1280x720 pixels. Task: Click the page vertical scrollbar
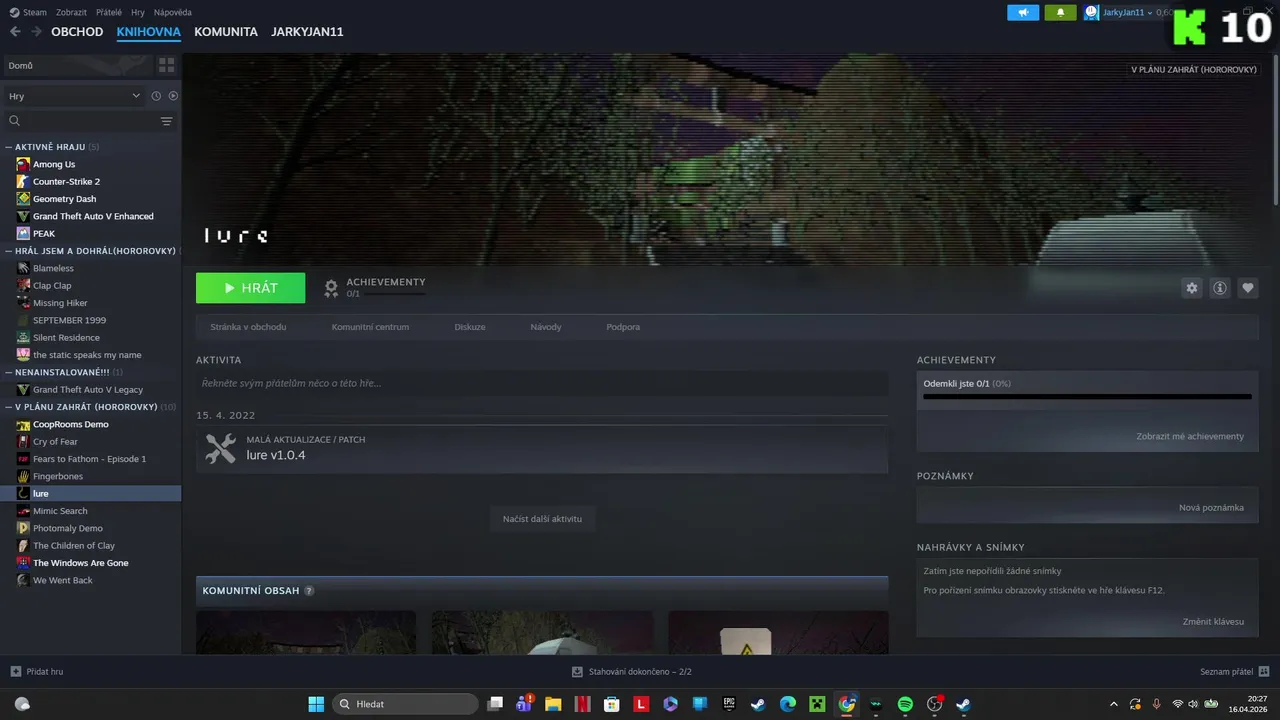(x=1274, y=130)
